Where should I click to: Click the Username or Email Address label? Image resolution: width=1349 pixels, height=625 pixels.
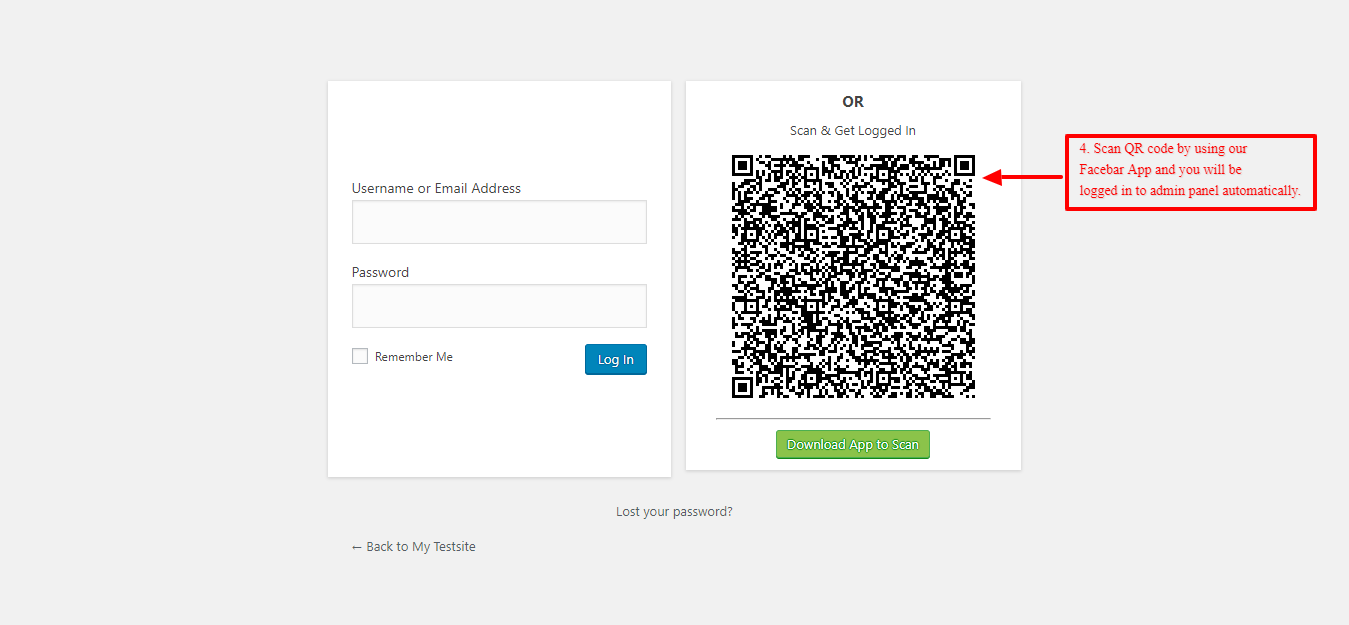pyautogui.click(x=436, y=188)
